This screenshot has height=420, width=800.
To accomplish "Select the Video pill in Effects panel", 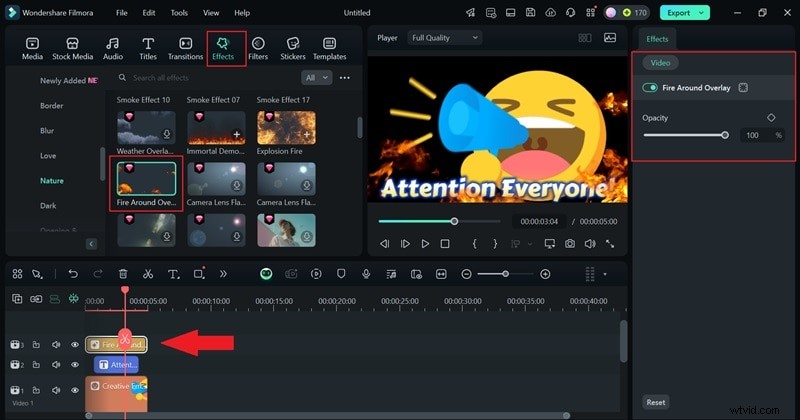I will click(660, 63).
